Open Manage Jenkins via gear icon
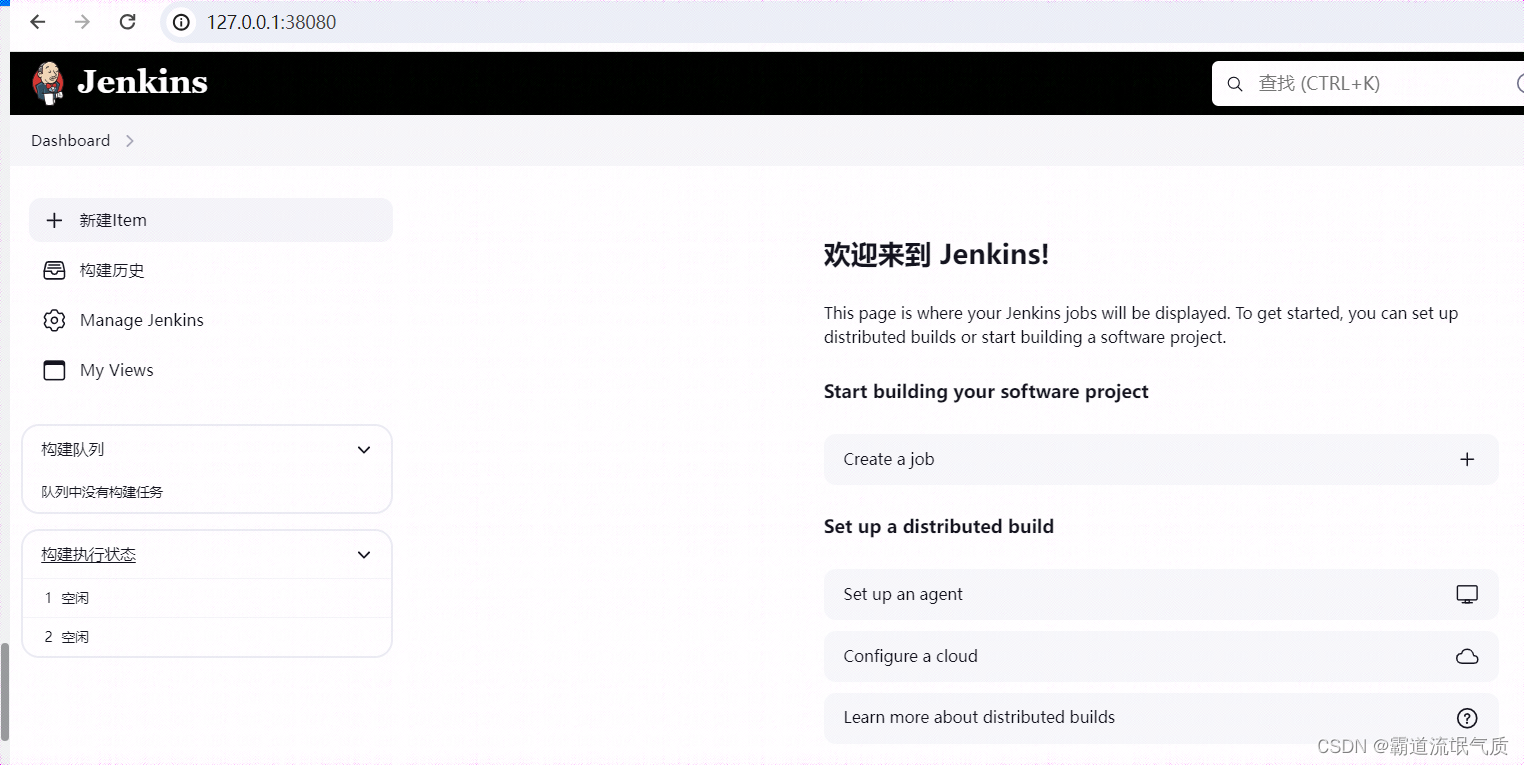The width and height of the screenshot is (1524, 765). click(x=53, y=320)
